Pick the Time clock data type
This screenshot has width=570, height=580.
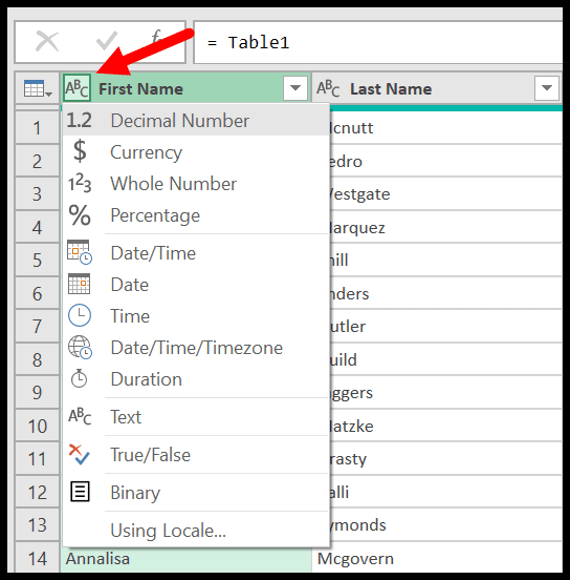(196, 316)
